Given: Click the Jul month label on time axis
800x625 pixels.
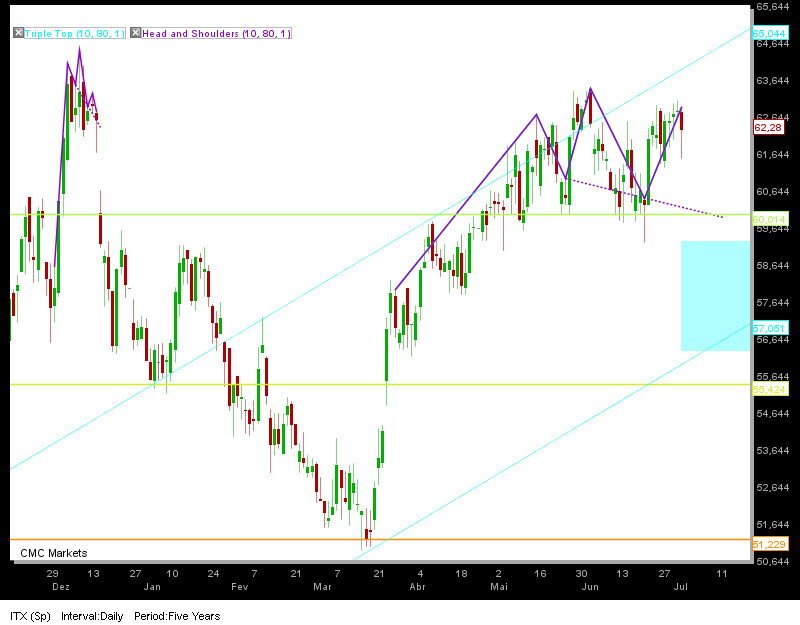Looking at the screenshot, I should (681, 587).
